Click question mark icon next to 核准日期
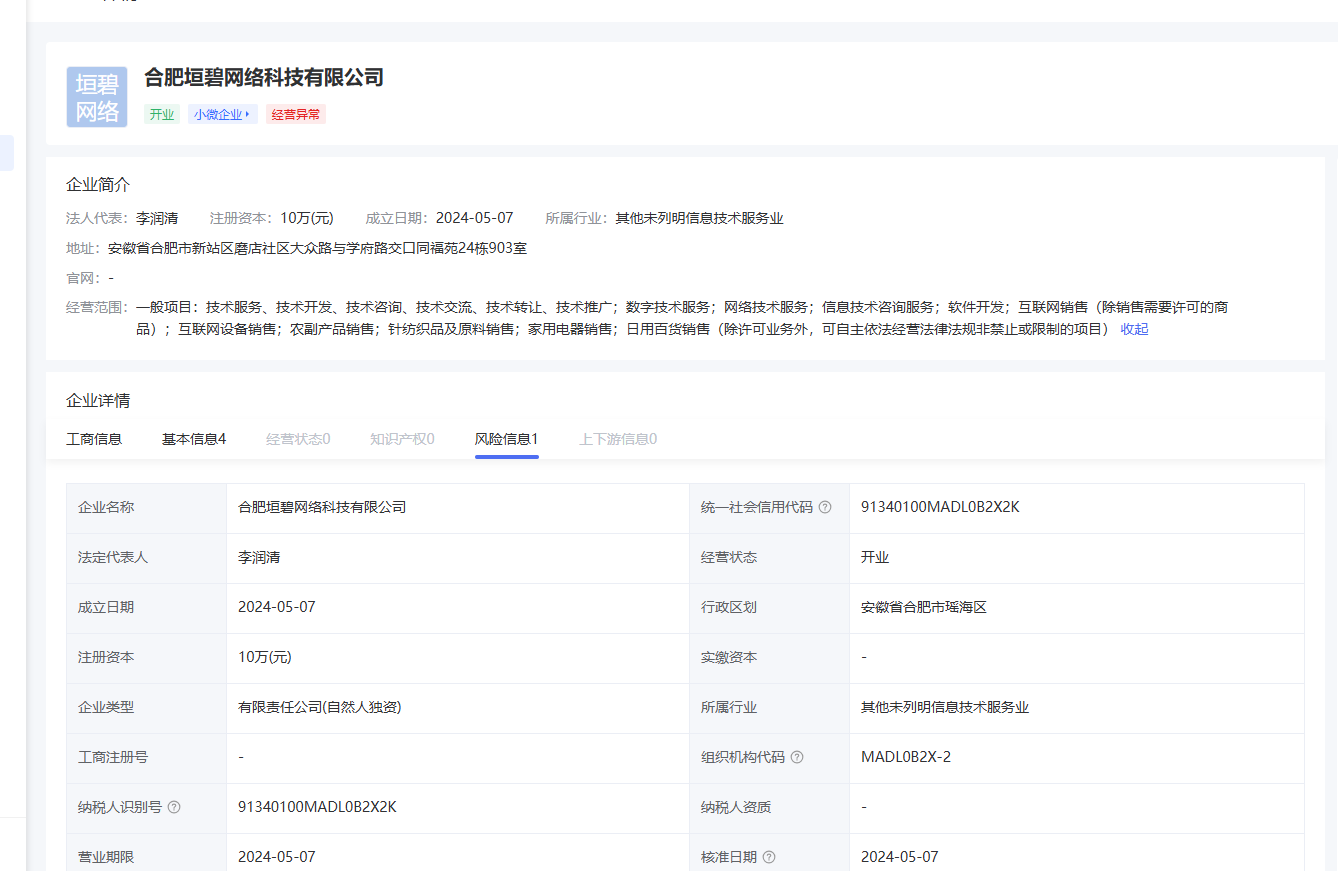 coord(767,857)
